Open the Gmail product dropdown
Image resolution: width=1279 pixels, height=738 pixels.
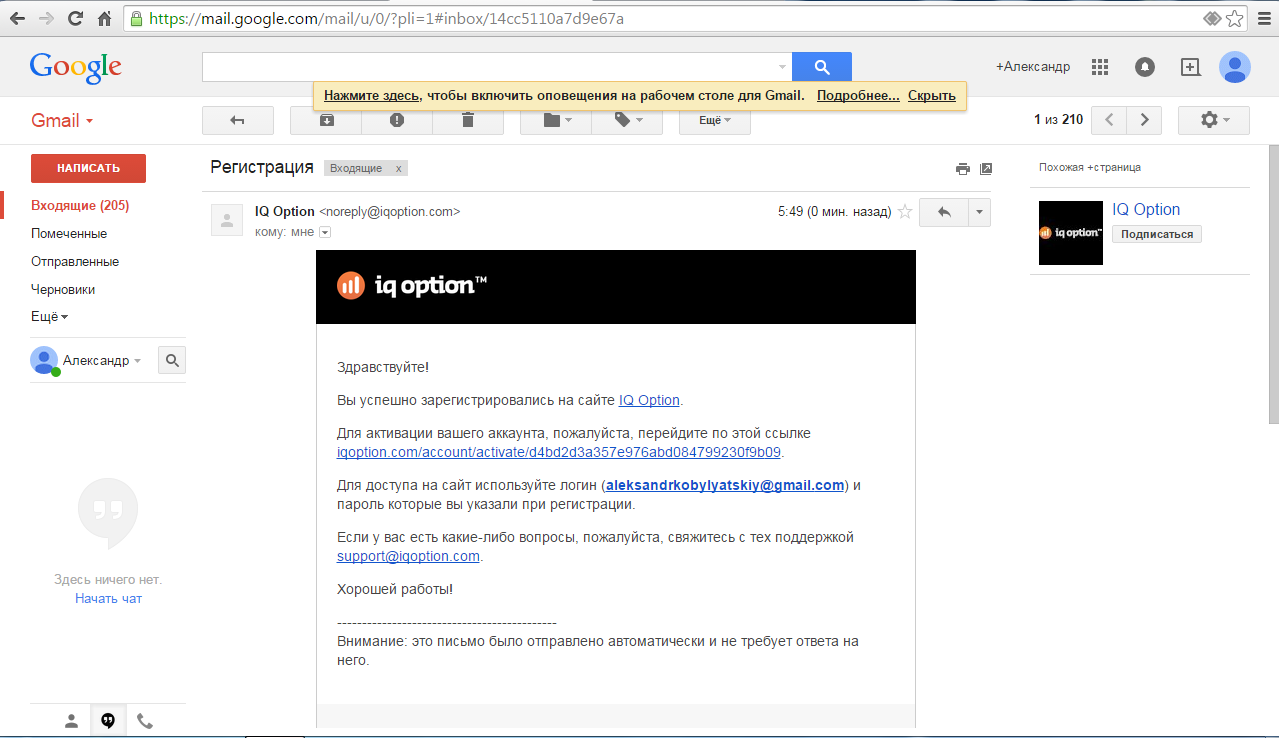pos(62,120)
